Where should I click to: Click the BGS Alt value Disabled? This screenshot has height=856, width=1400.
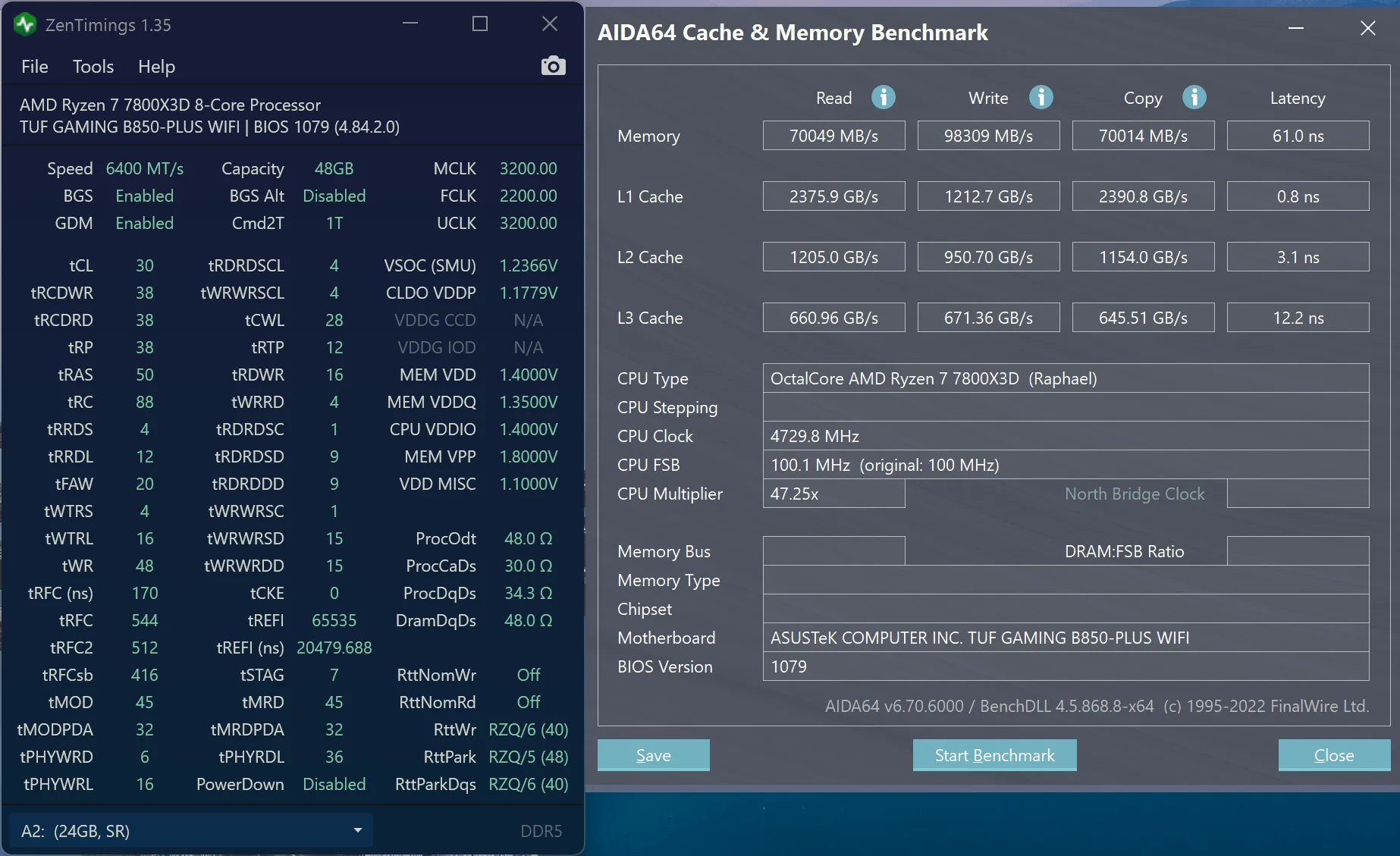334,196
